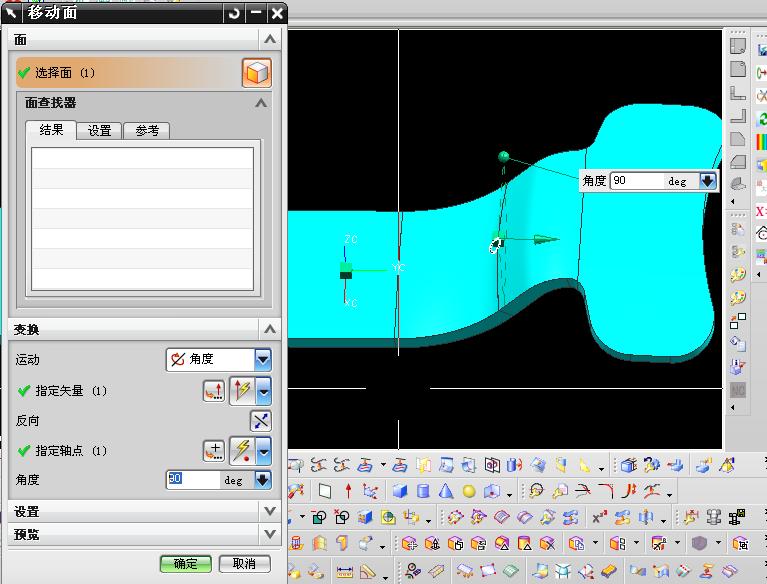
Task: Open the axis point type dropdown arrow
Action: point(264,450)
